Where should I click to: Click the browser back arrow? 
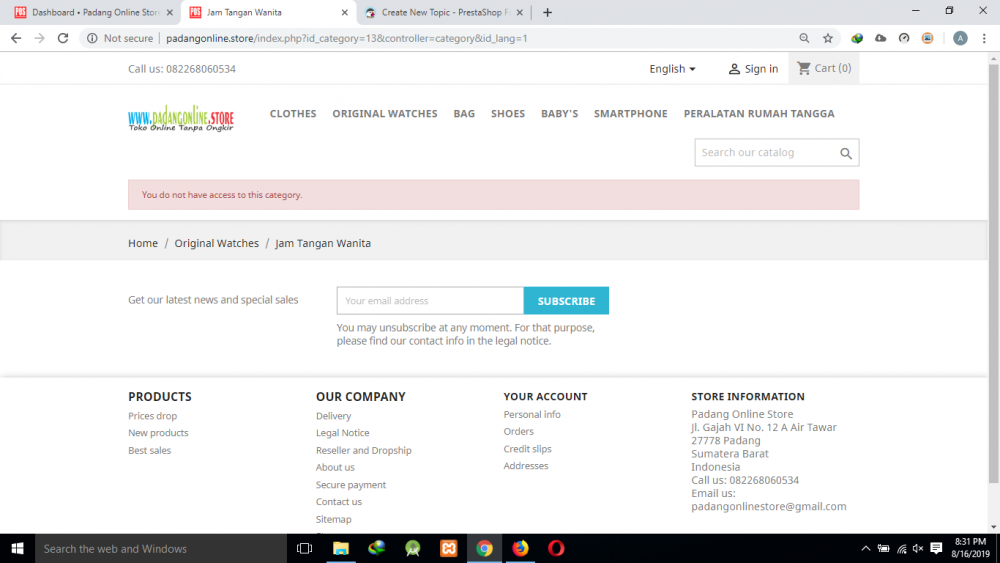(16, 38)
